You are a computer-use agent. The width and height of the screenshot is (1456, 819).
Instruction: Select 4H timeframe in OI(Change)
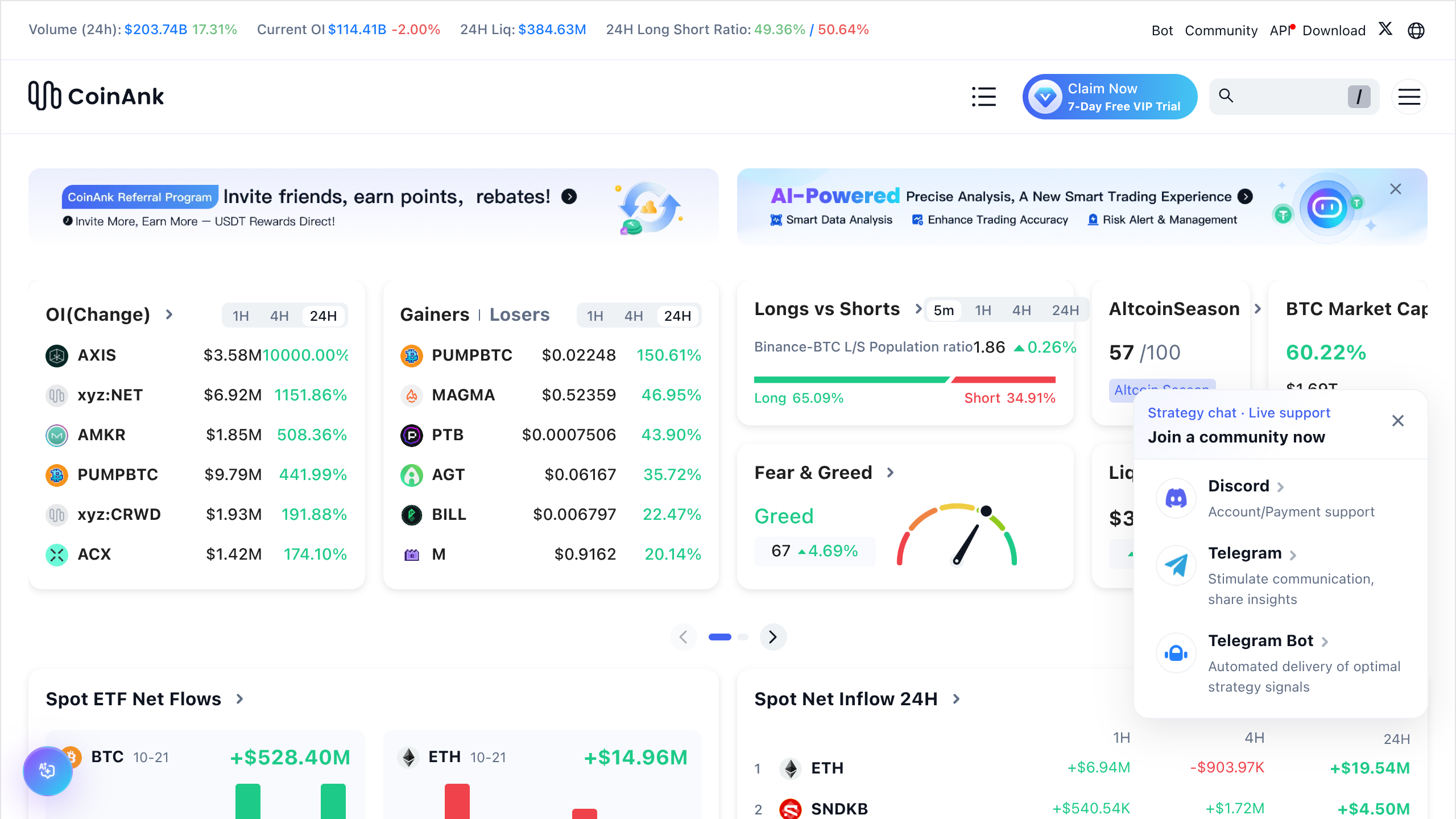pyautogui.click(x=279, y=316)
